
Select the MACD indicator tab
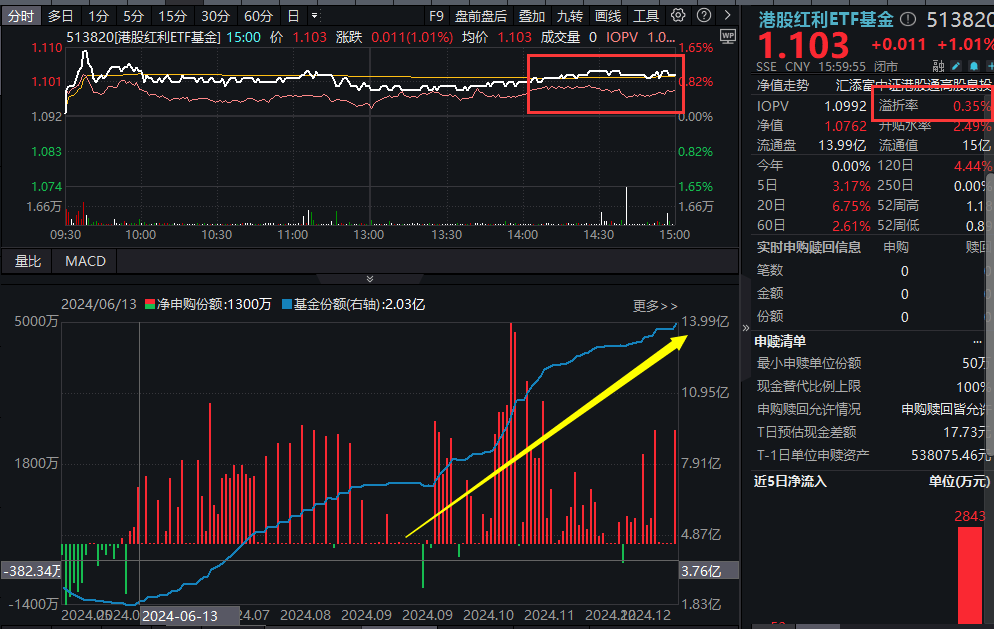tap(86, 261)
